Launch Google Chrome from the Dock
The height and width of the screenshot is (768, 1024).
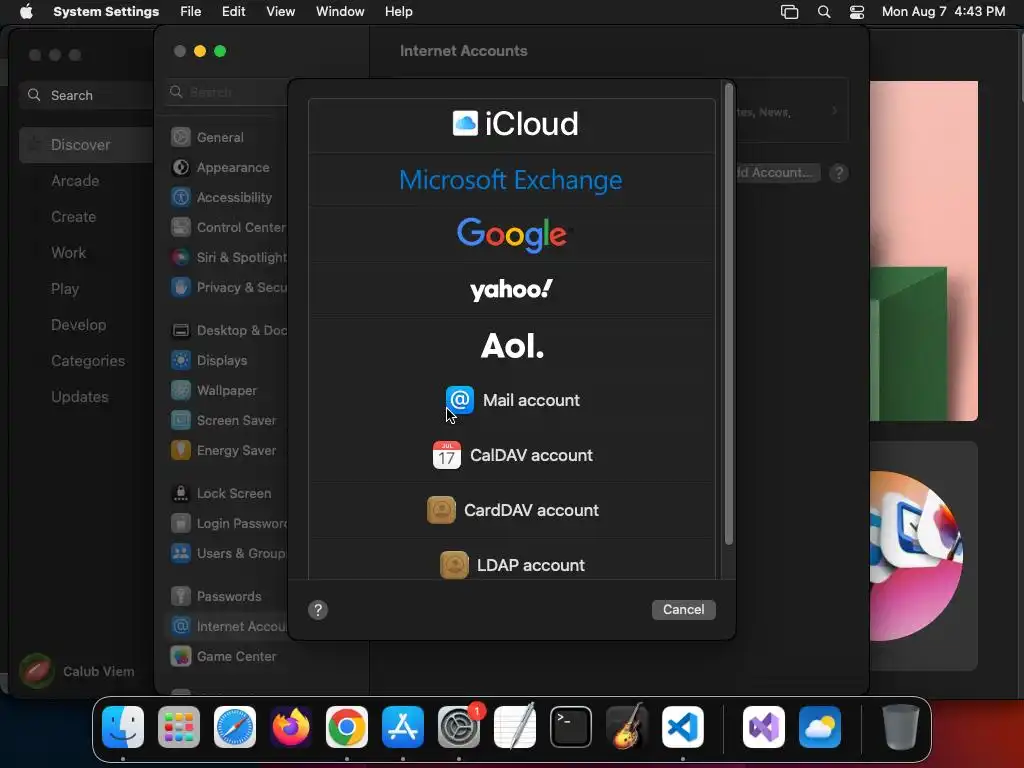[x=347, y=727]
